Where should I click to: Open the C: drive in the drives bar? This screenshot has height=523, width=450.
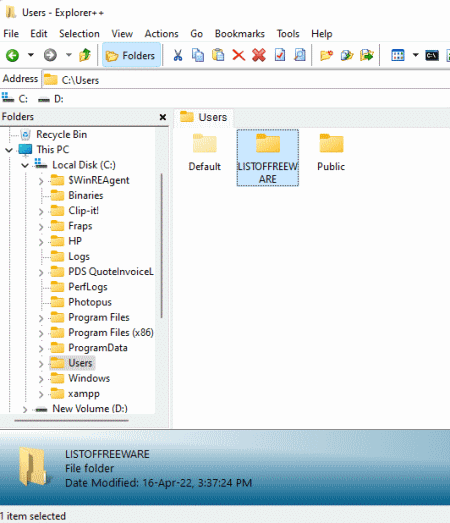(x=15, y=99)
